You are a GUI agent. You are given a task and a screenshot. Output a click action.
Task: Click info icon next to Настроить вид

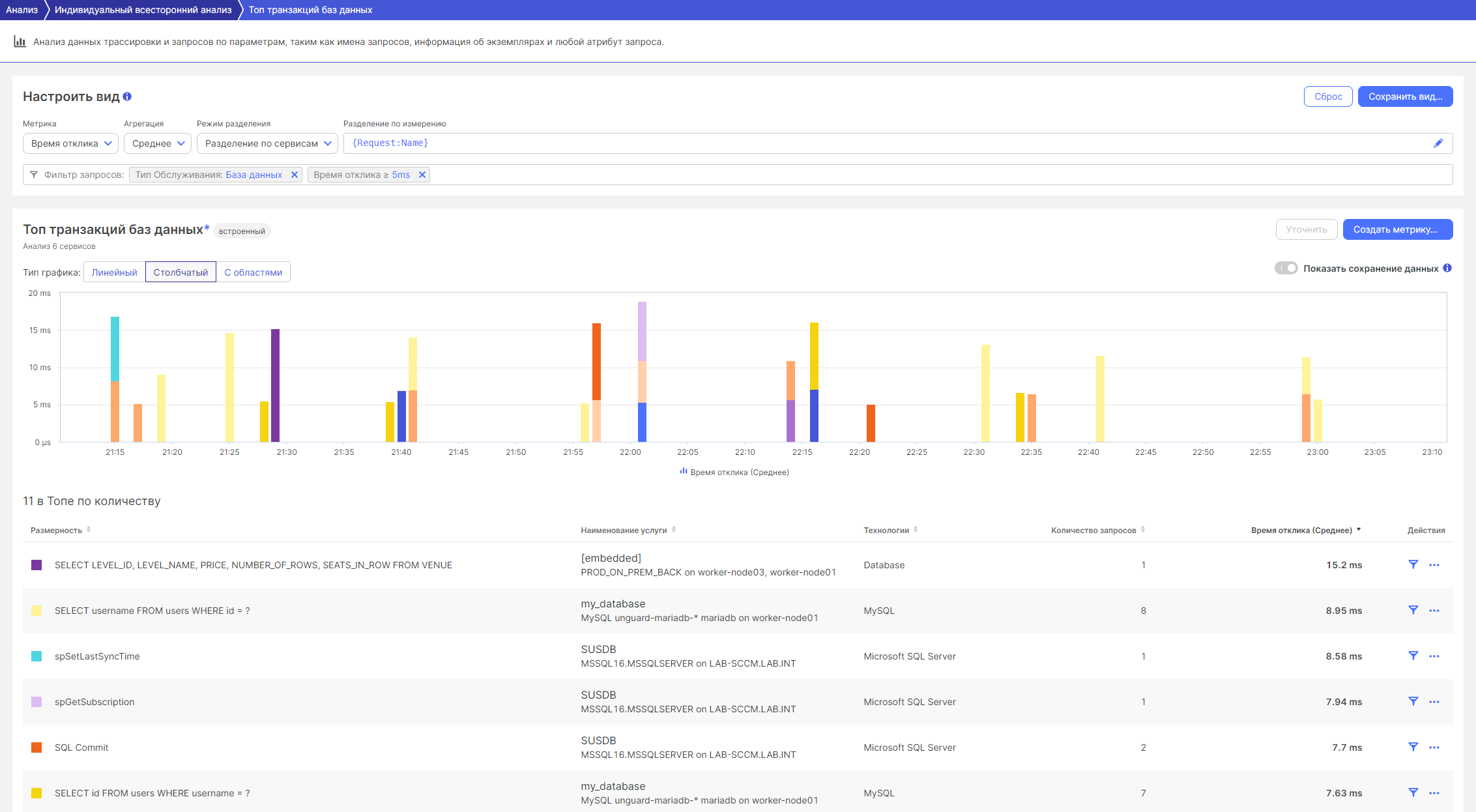pyautogui.click(x=127, y=96)
